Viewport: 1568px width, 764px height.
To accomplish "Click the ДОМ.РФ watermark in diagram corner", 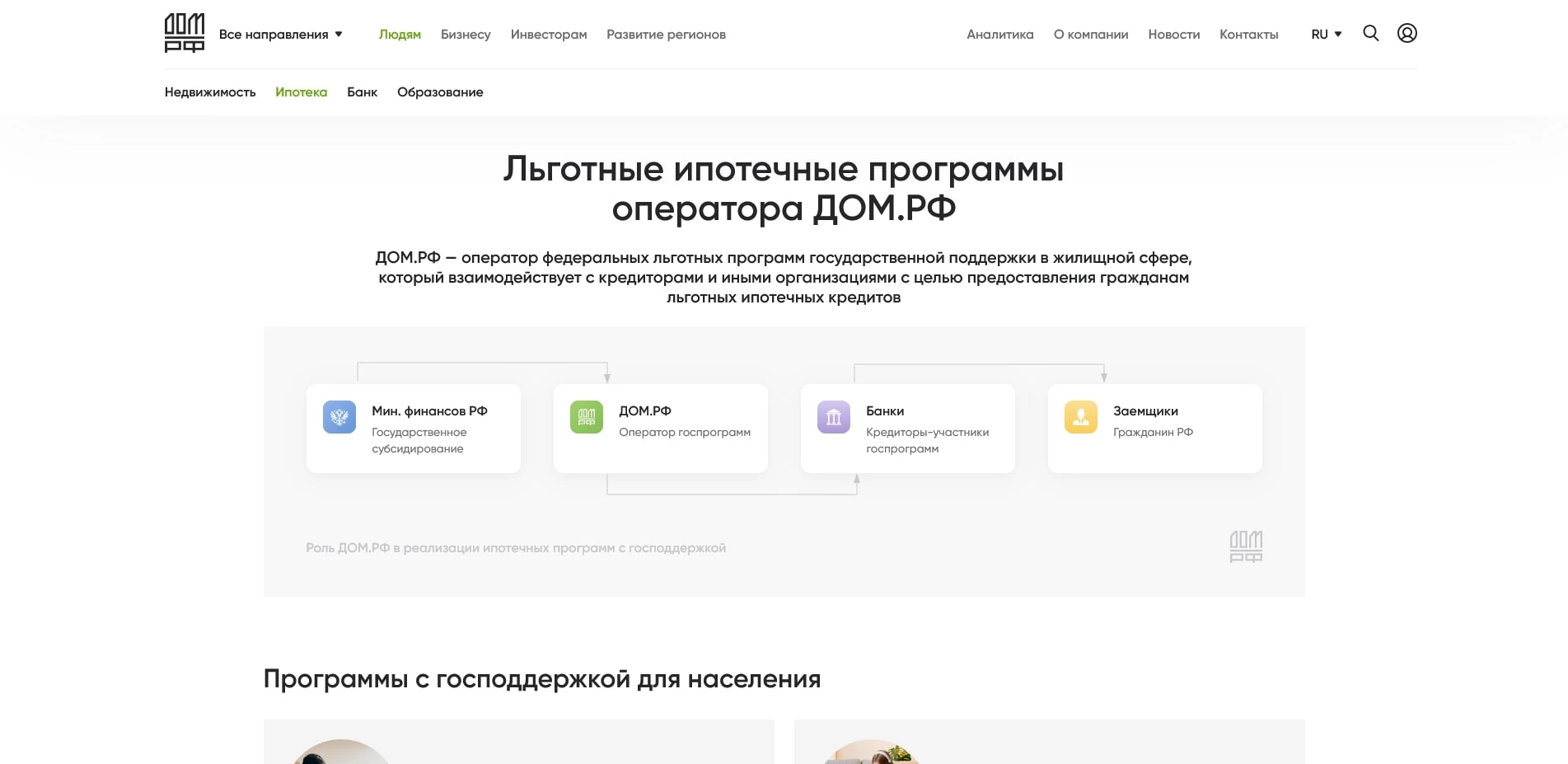I will (1244, 546).
